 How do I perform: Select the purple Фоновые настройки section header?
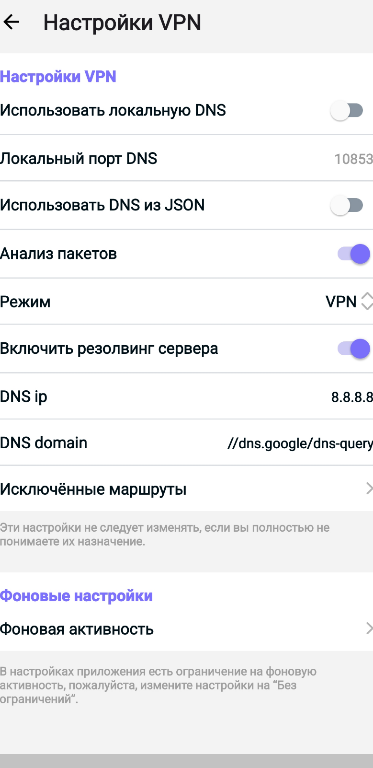76,596
